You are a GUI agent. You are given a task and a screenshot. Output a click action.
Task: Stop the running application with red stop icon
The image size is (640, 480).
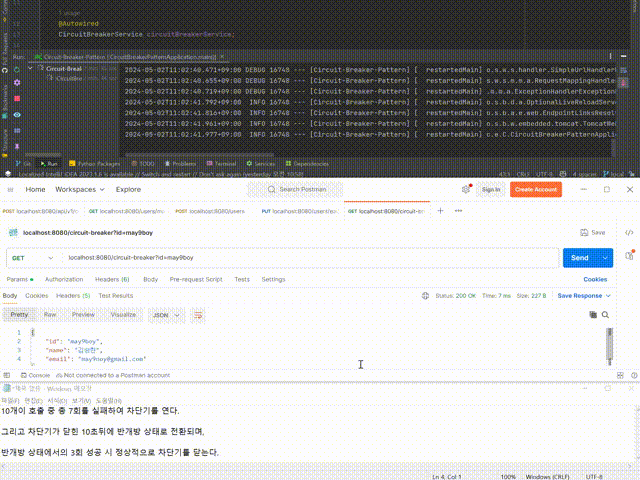click(17, 98)
